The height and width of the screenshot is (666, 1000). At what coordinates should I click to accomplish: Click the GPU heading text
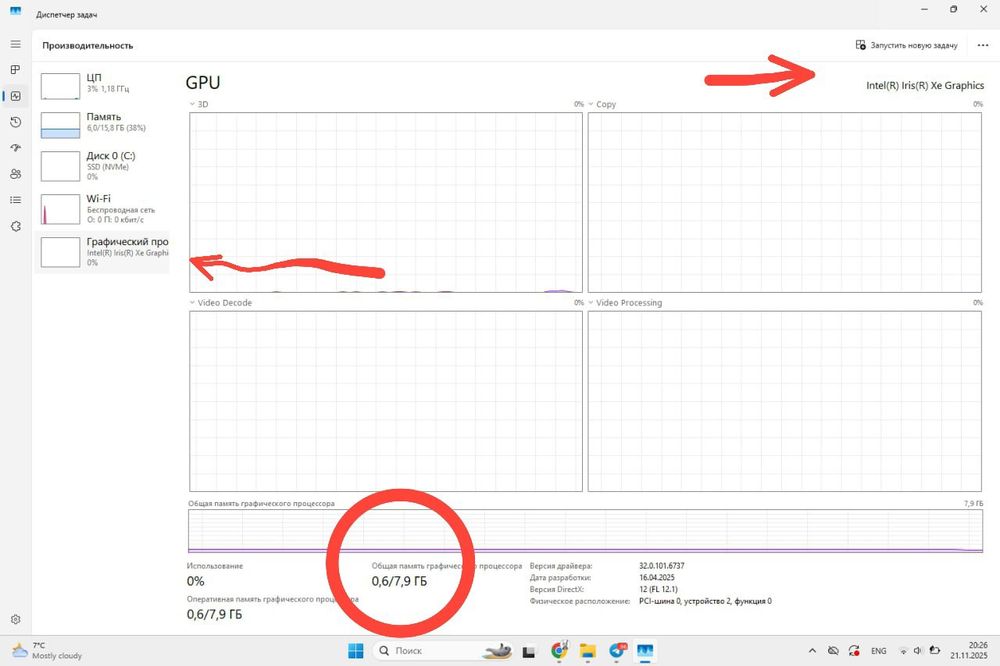[x=203, y=83]
